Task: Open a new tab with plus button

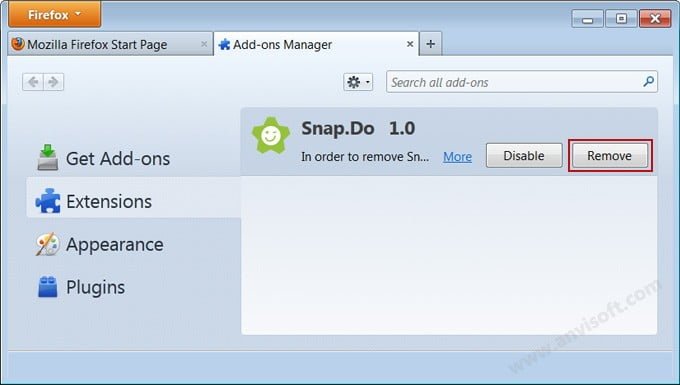Action: (x=431, y=44)
